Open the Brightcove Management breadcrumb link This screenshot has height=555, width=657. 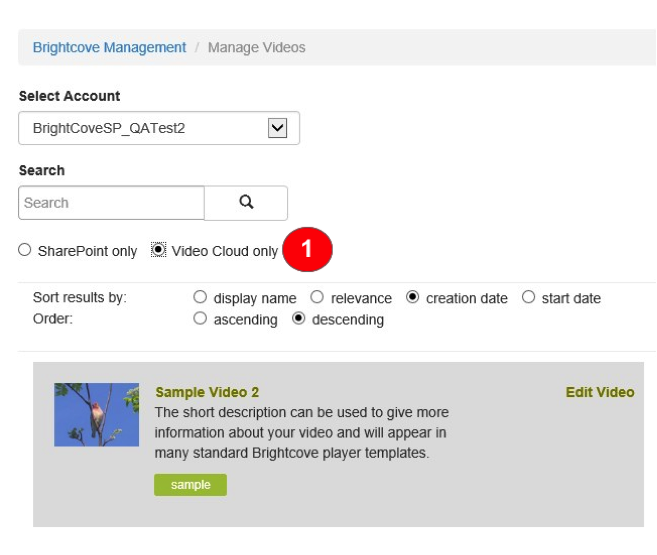[x=109, y=47]
